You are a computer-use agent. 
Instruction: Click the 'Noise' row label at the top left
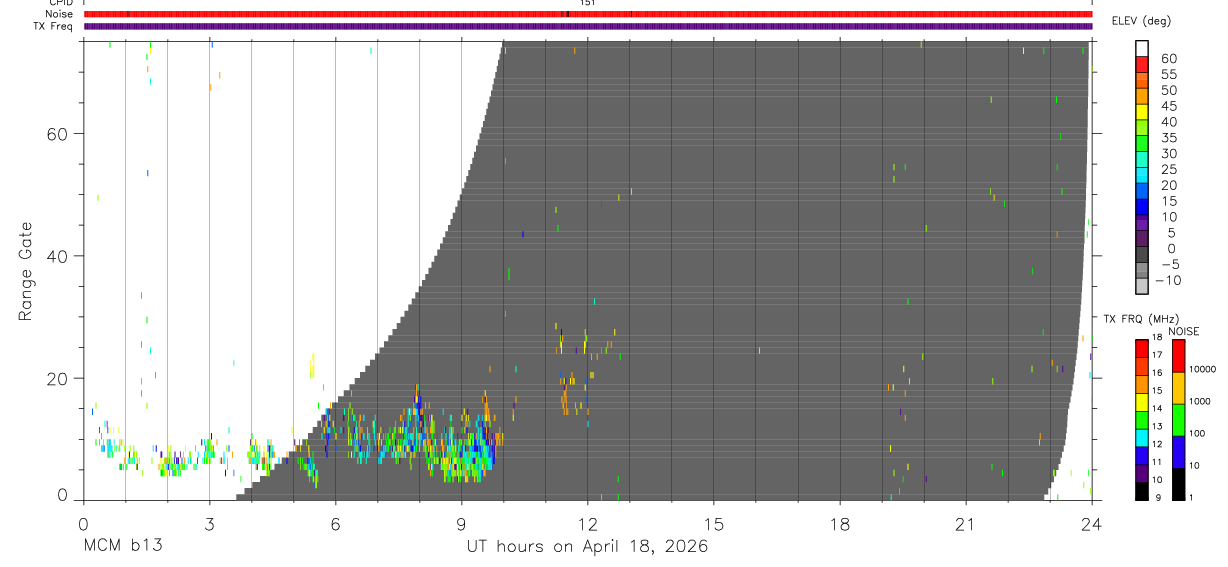[59, 14]
